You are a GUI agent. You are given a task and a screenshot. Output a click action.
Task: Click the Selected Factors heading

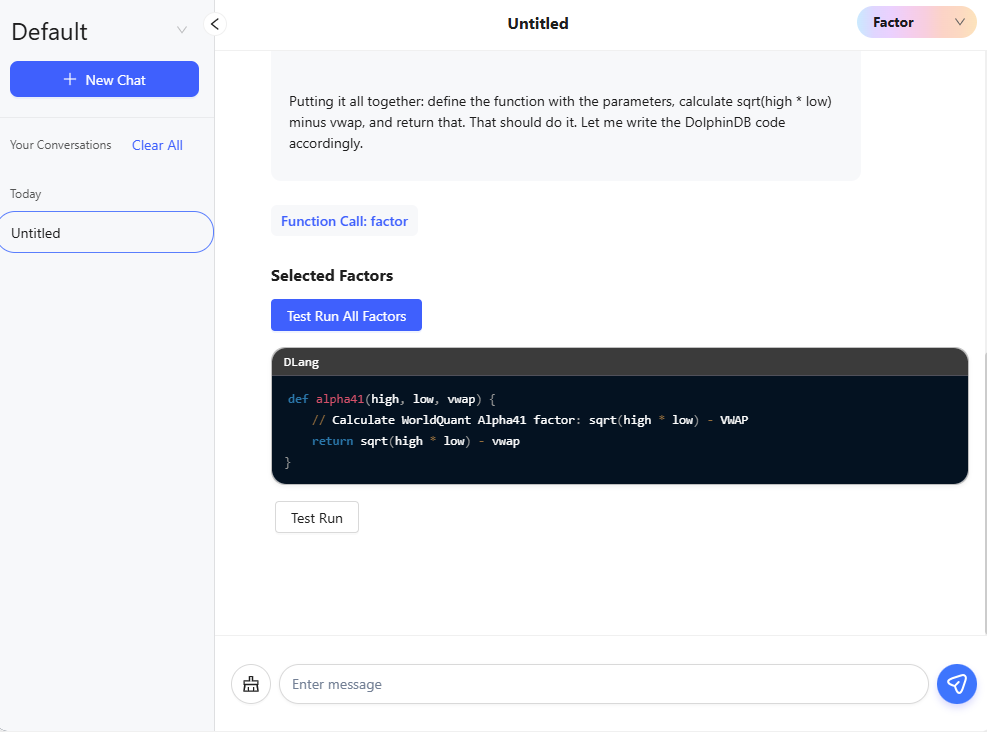click(x=332, y=276)
